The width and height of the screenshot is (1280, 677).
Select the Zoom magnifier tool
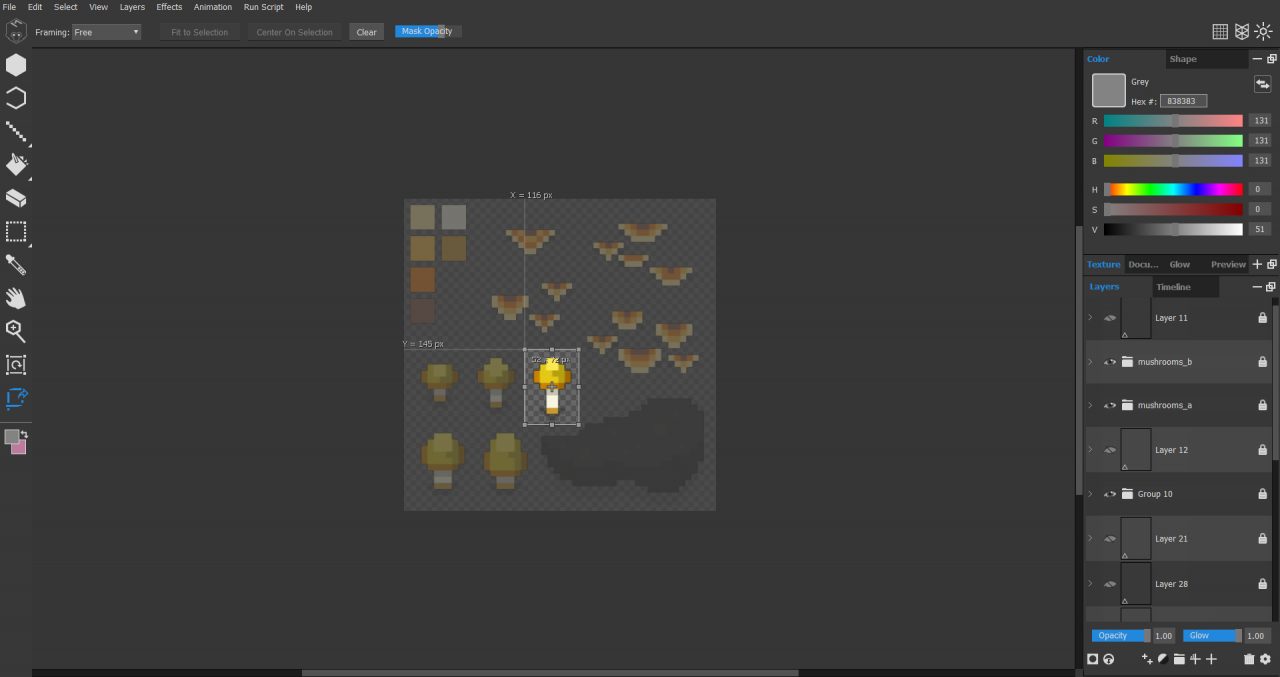point(15,331)
